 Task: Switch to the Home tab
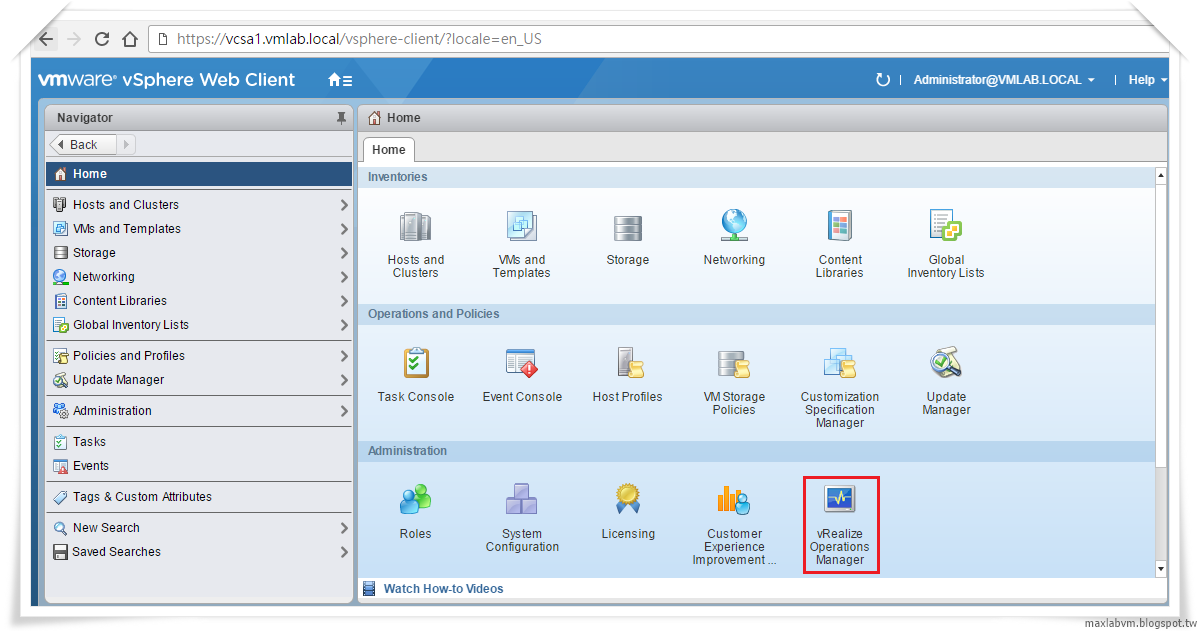(388, 149)
